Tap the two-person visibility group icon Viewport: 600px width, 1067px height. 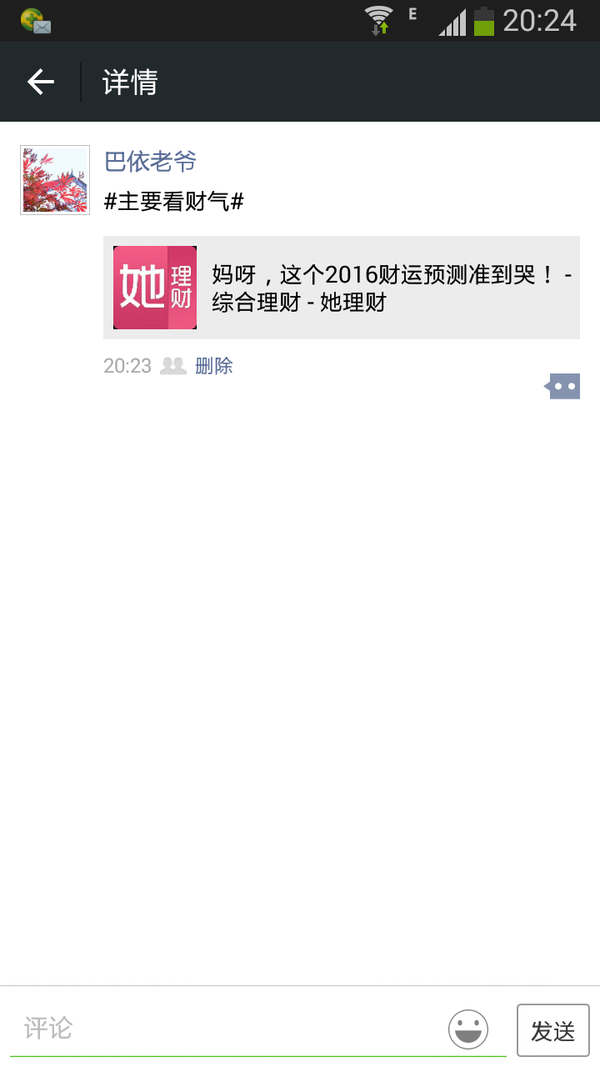pyautogui.click(x=173, y=366)
